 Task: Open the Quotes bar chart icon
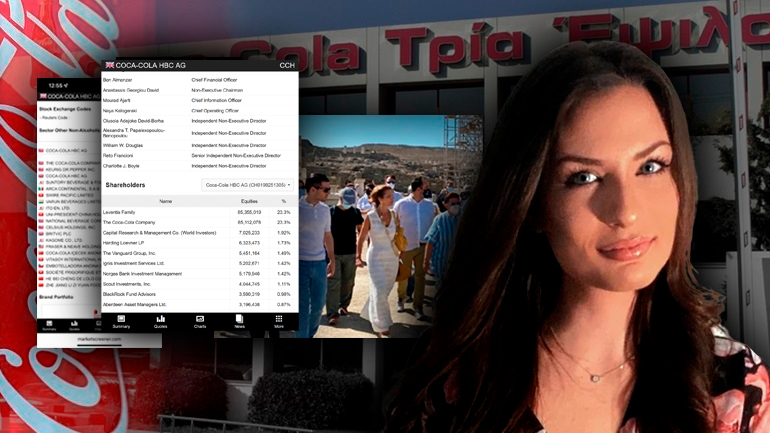coord(160,321)
